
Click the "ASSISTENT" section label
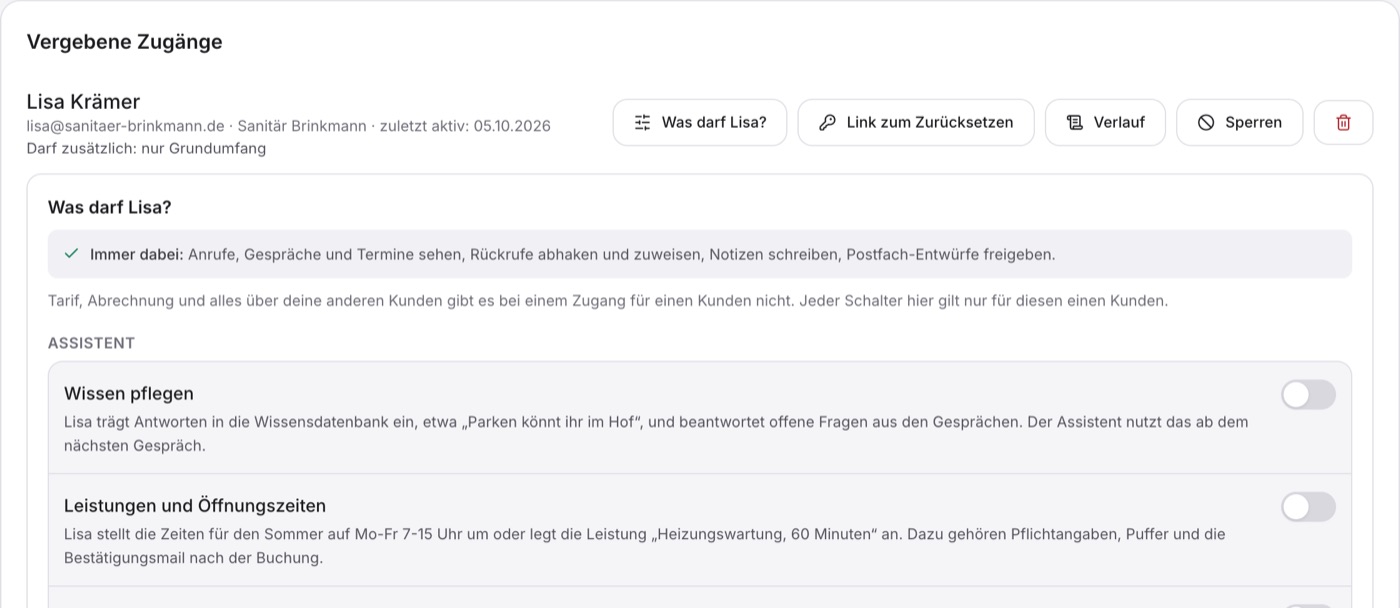[x=91, y=343]
